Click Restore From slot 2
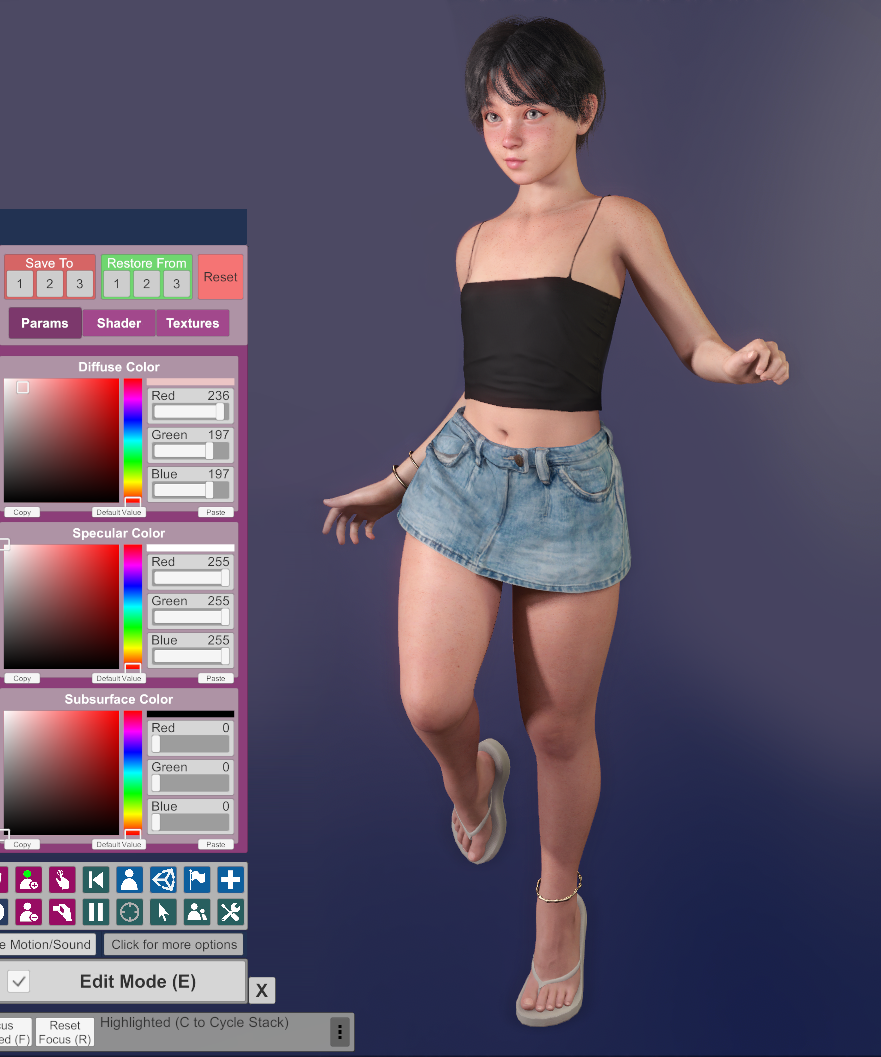This screenshot has width=881, height=1057. tap(146, 284)
